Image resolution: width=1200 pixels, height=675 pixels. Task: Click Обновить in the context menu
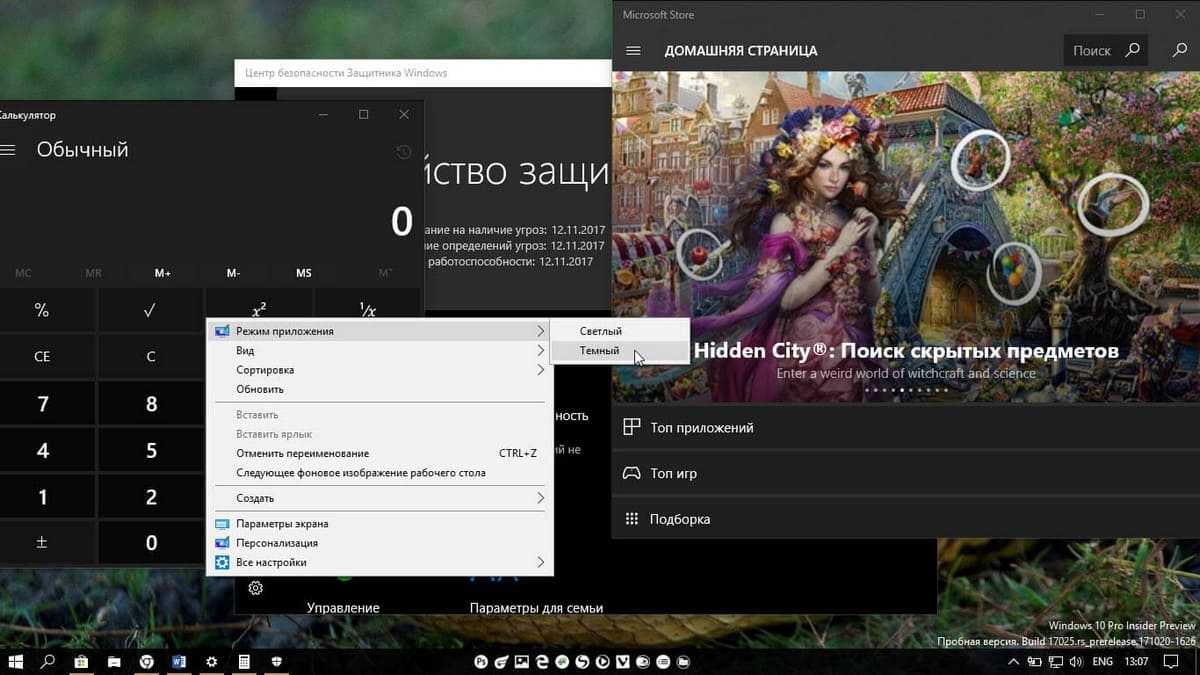(260, 389)
